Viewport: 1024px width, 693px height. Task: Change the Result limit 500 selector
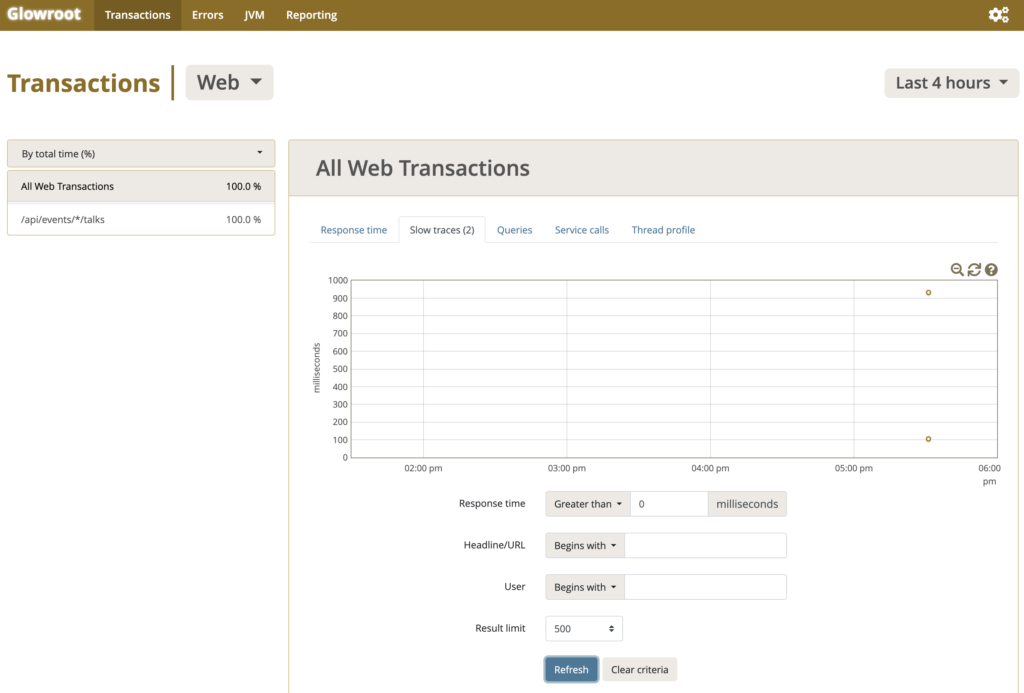click(x=584, y=629)
